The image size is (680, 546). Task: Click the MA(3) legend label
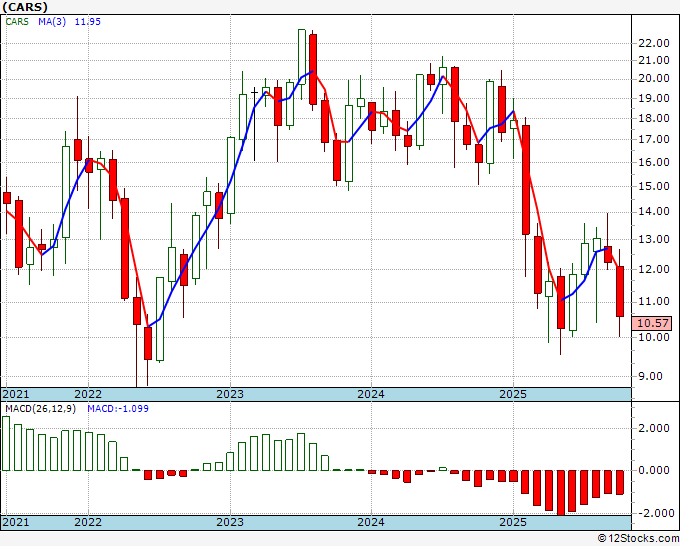[x=52, y=22]
